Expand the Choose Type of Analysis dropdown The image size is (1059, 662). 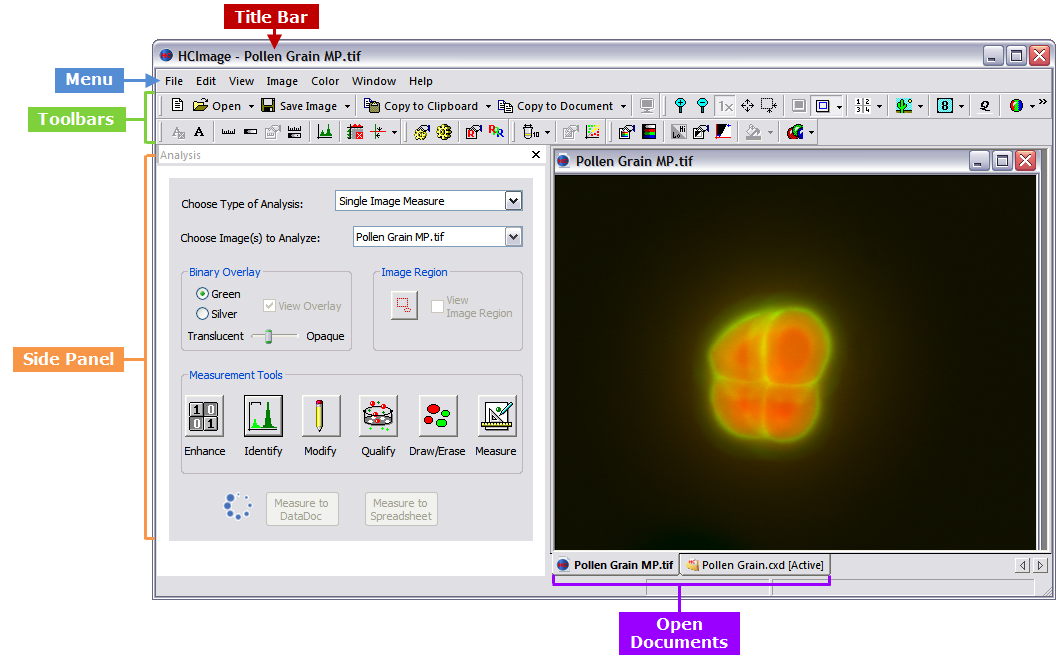513,201
